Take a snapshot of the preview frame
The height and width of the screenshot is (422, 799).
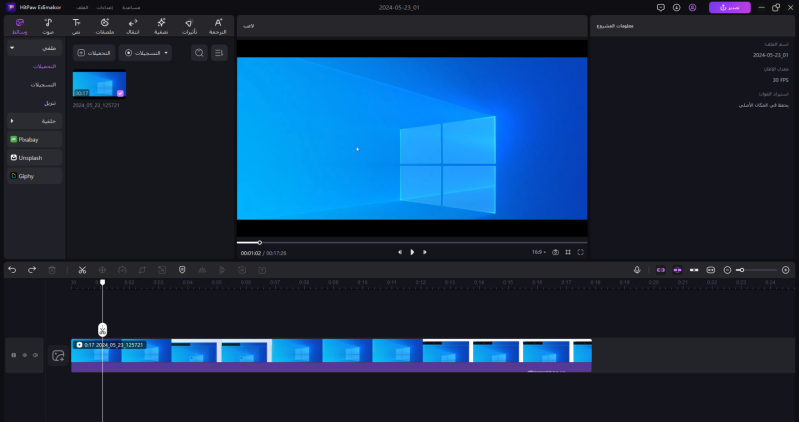point(555,252)
